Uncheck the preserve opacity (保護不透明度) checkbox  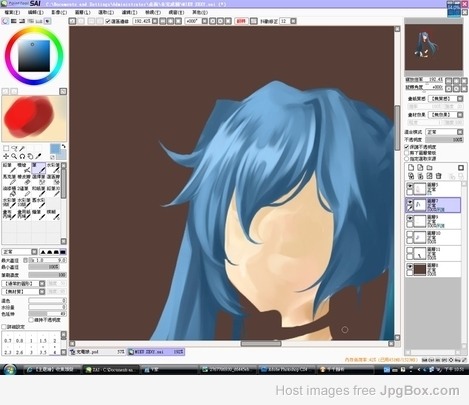point(407,147)
